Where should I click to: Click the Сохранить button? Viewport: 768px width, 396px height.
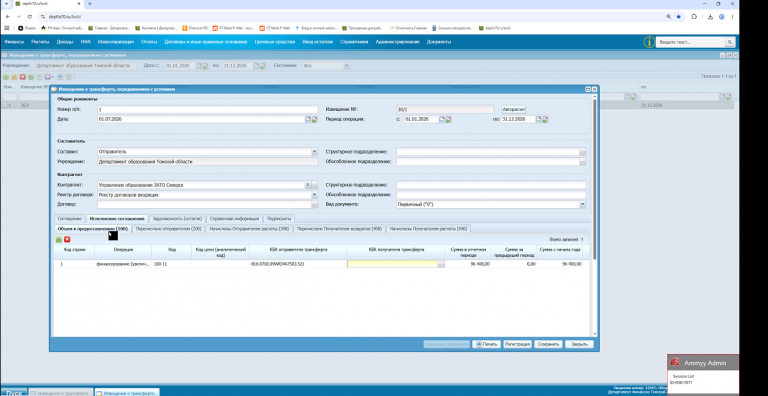click(x=548, y=345)
